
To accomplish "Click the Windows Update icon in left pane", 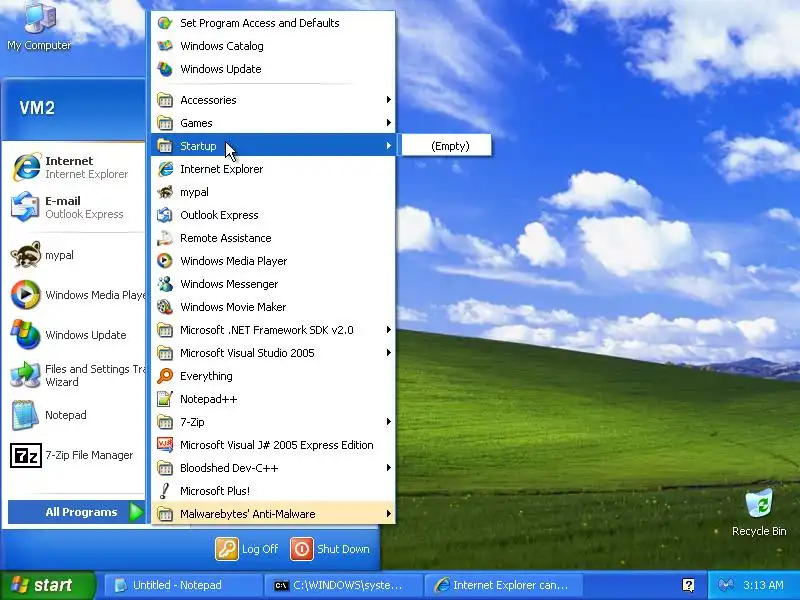I will click(26, 334).
